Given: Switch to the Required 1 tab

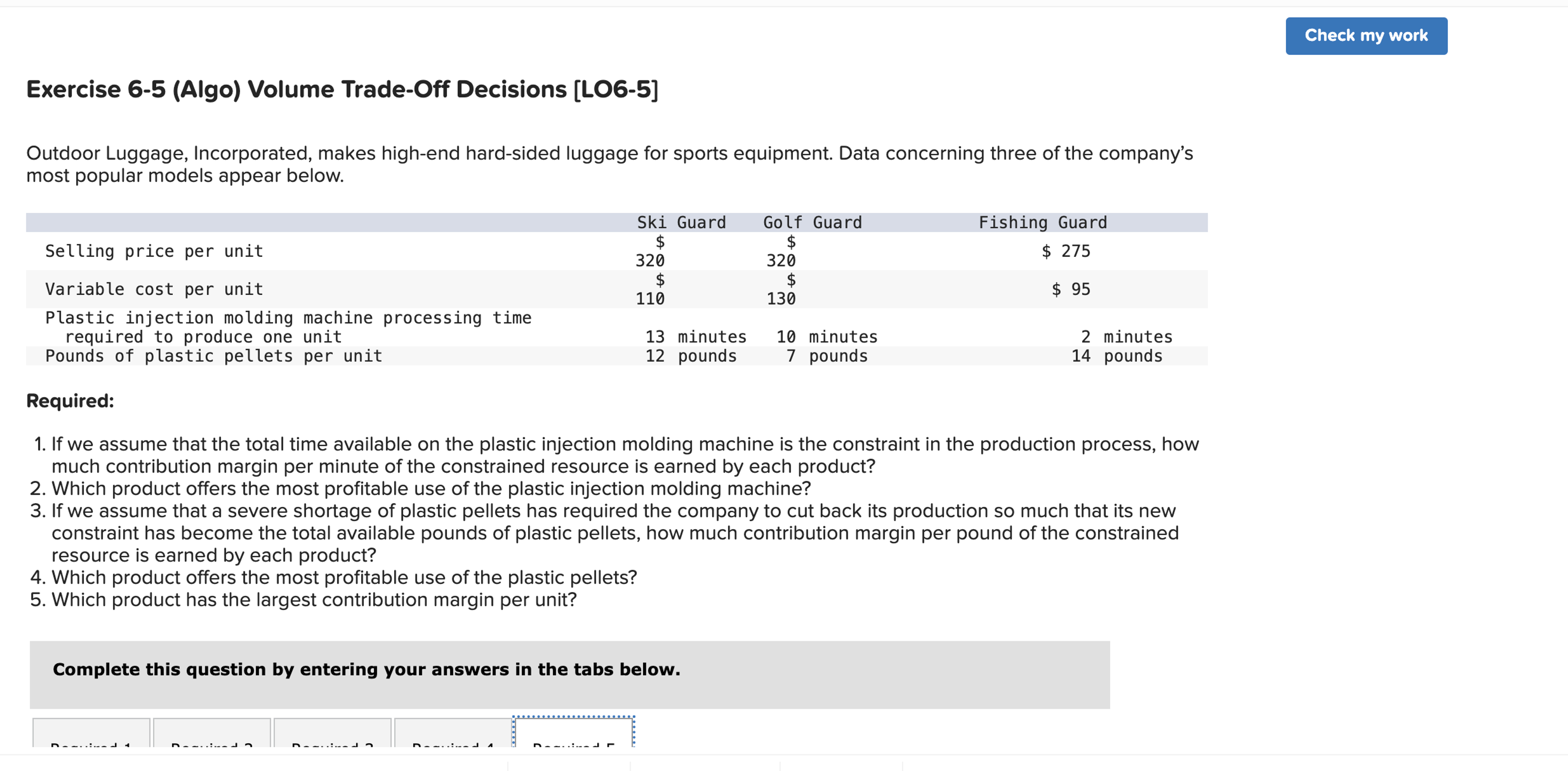Looking at the screenshot, I should pyautogui.click(x=91, y=744).
